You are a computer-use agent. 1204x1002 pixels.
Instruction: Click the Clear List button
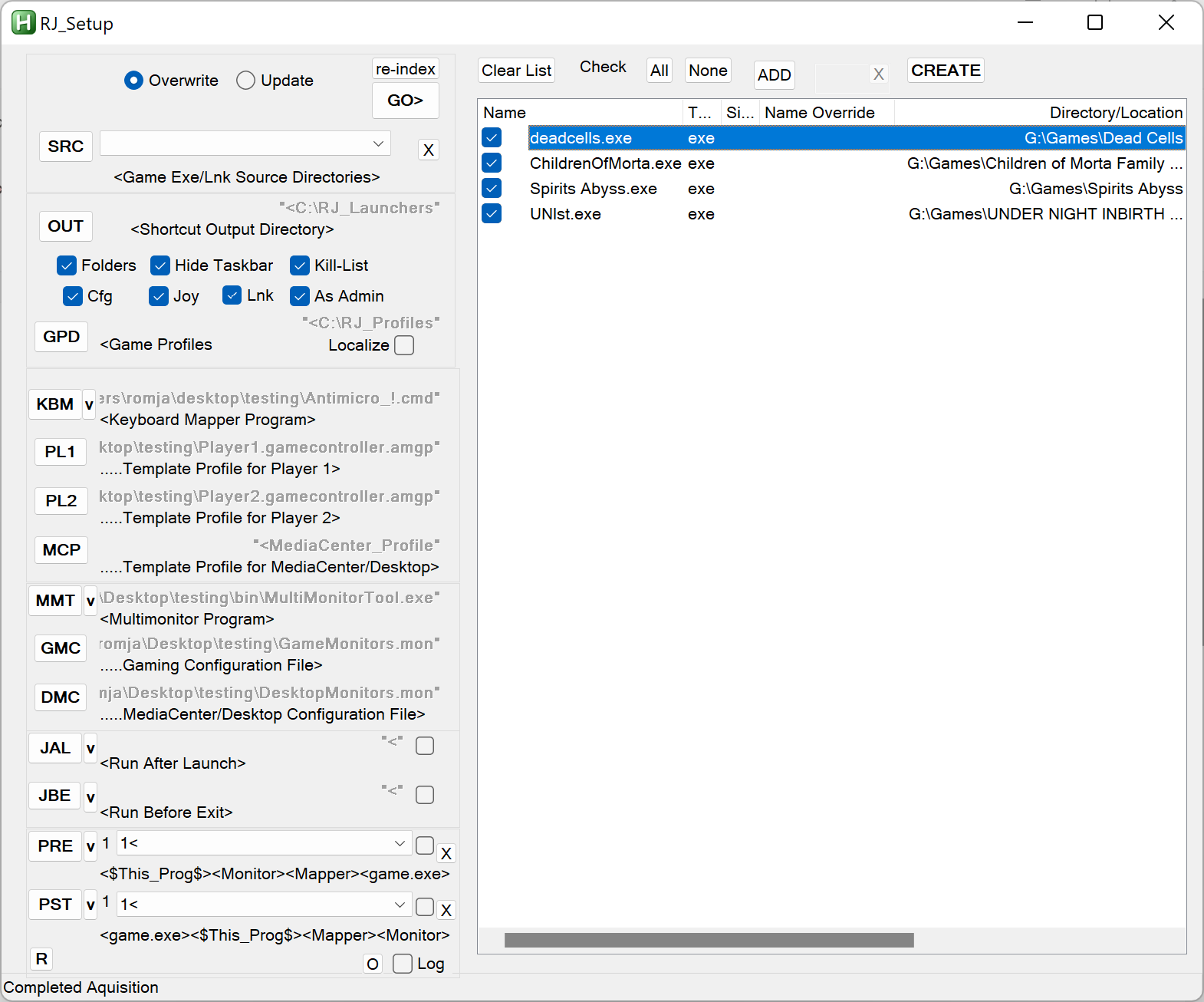click(x=516, y=71)
